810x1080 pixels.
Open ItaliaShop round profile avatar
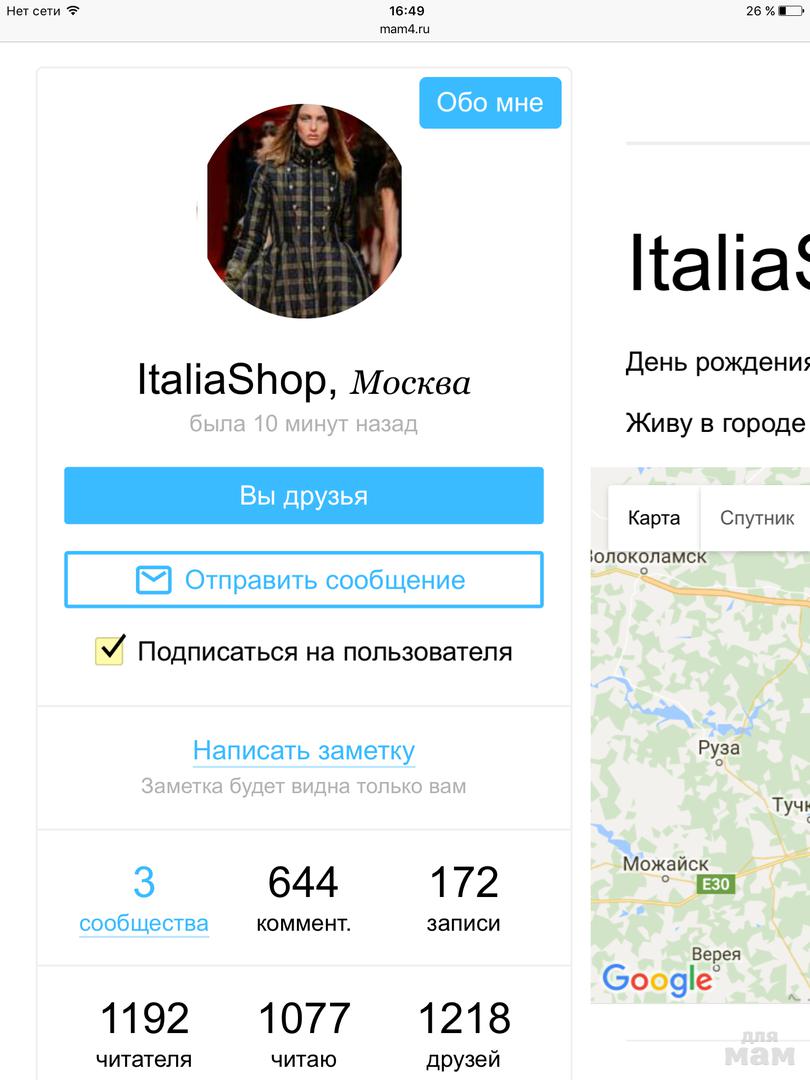point(304,211)
